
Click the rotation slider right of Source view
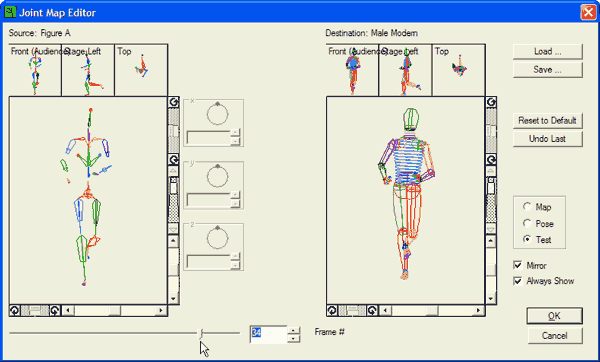coord(174,131)
